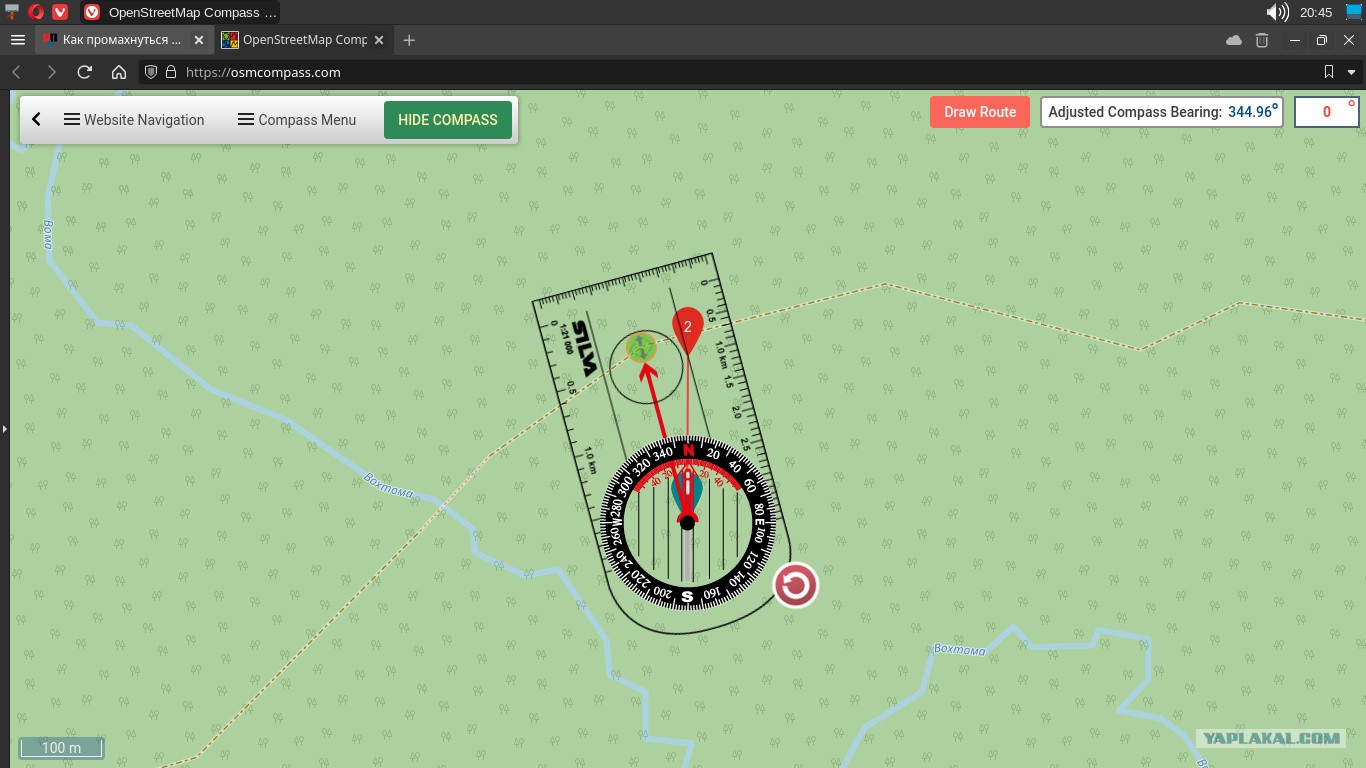This screenshot has width=1366, height=768.
Task: Click the back chevron in compass toolbar
Action: pyautogui.click(x=37, y=119)
